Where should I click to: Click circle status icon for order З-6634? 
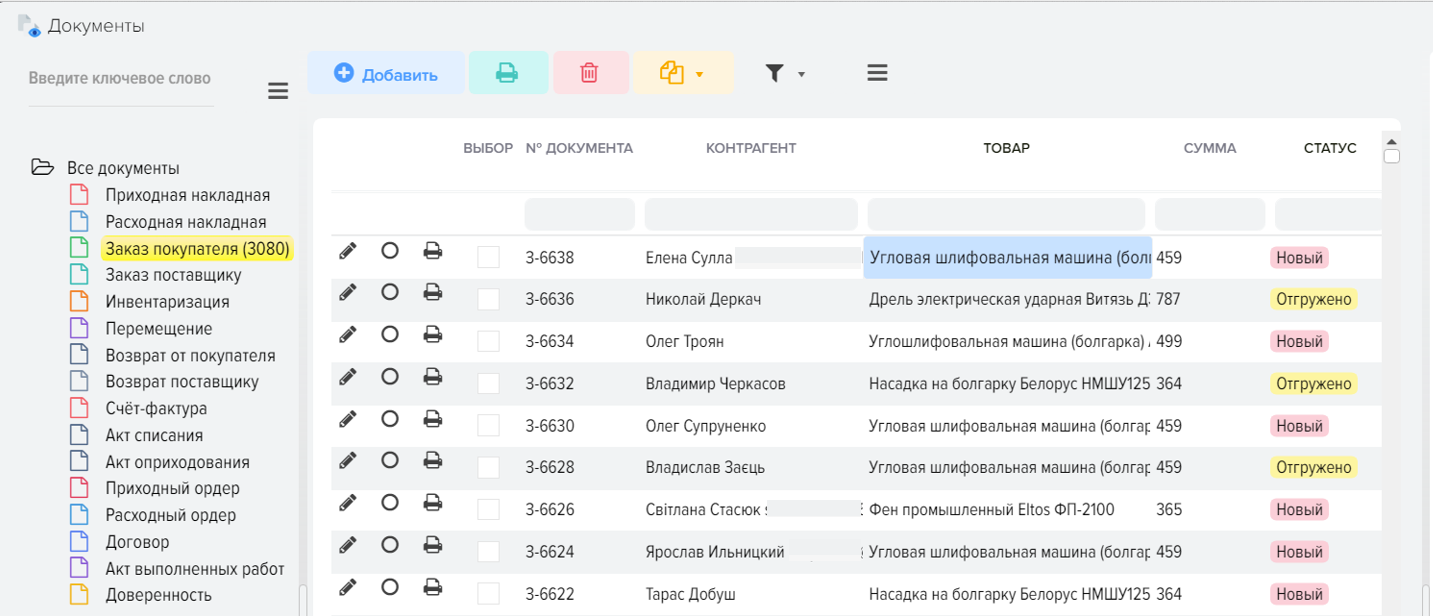(390, 335)
